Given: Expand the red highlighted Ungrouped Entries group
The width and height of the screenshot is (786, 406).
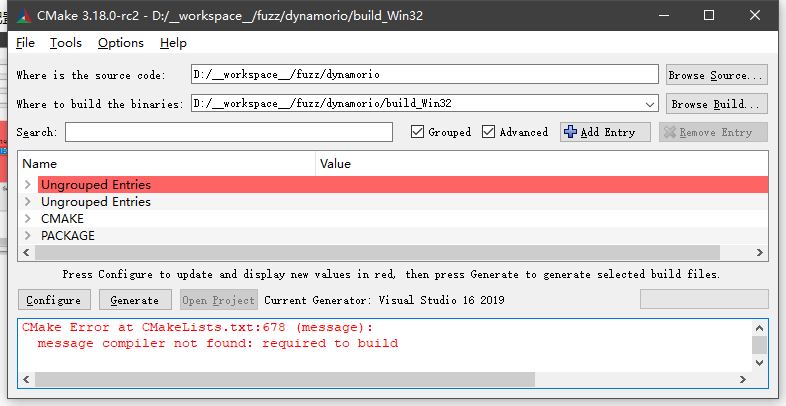Looking at the screenshot, I should (28, 184).
